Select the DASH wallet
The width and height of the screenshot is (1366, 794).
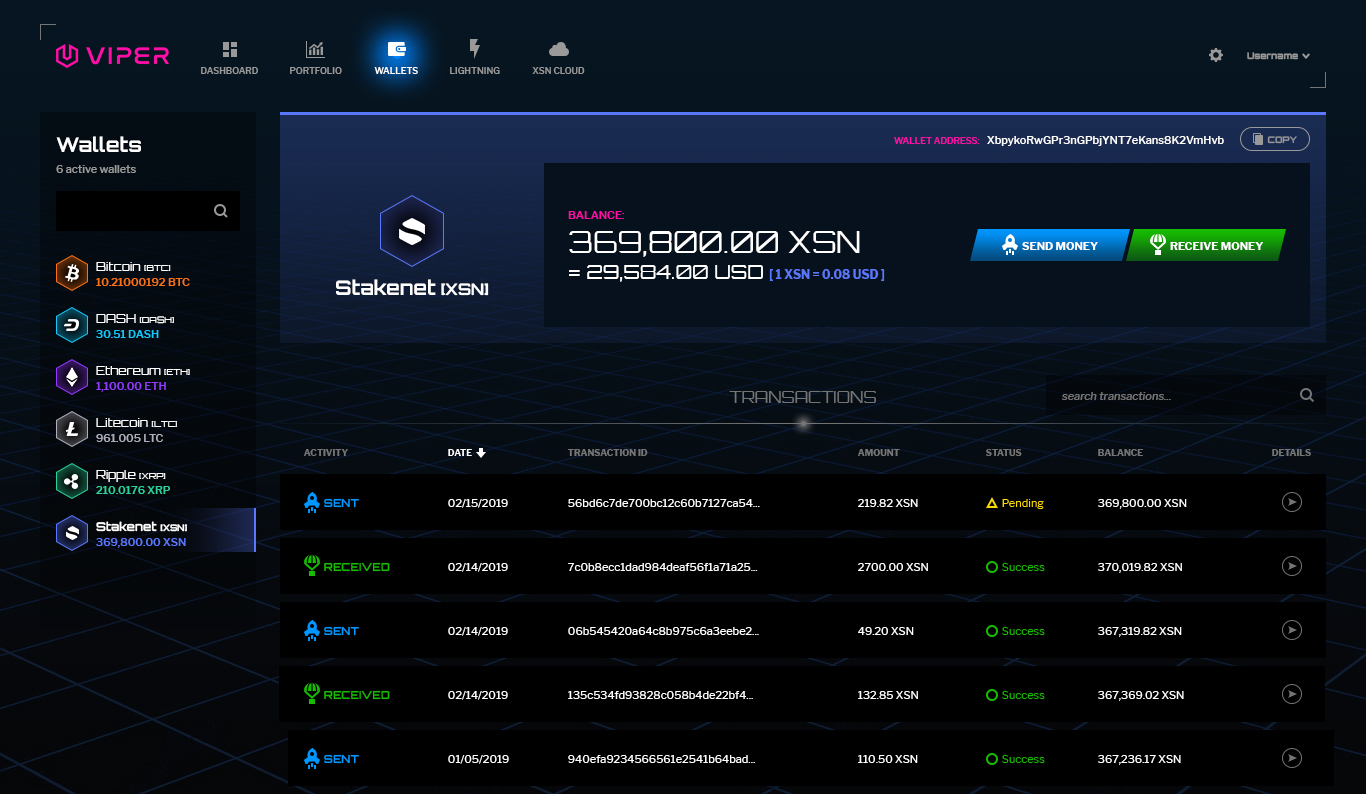pos(148,325)
